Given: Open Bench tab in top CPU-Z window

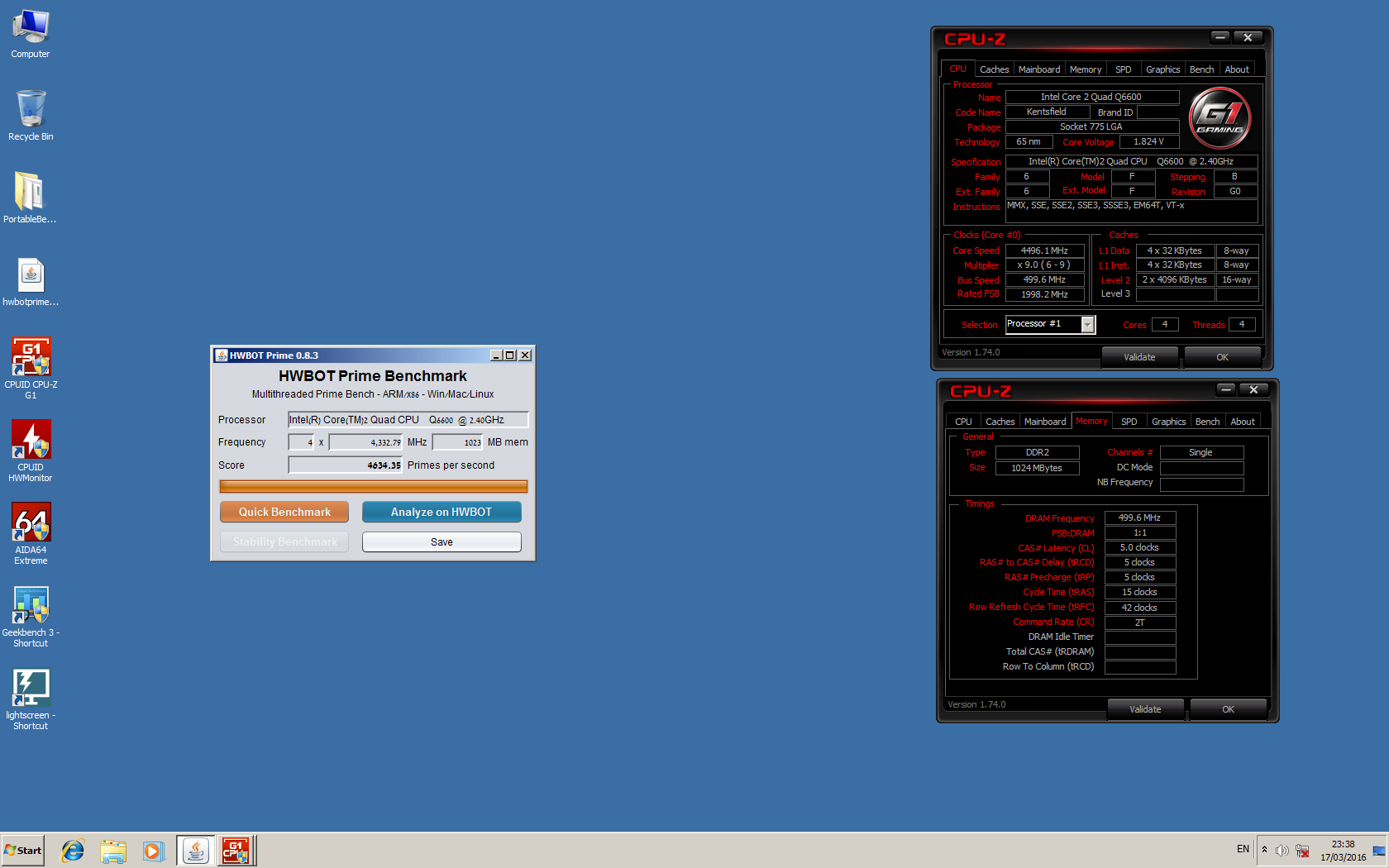Looking at the screenshot, I should (1202, 69).
